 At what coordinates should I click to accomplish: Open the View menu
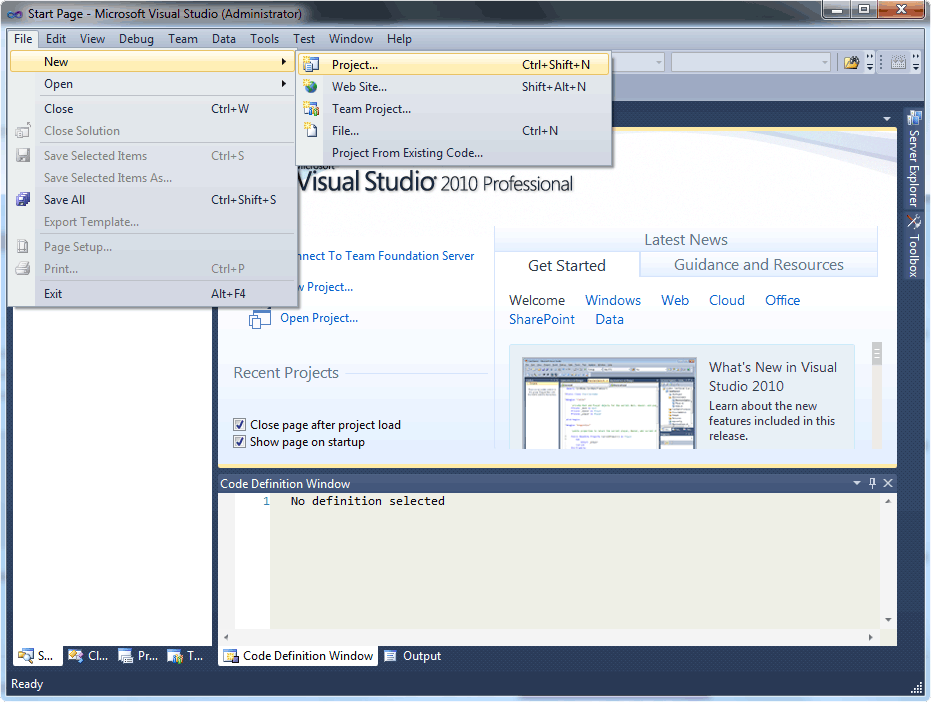[92, 39]
